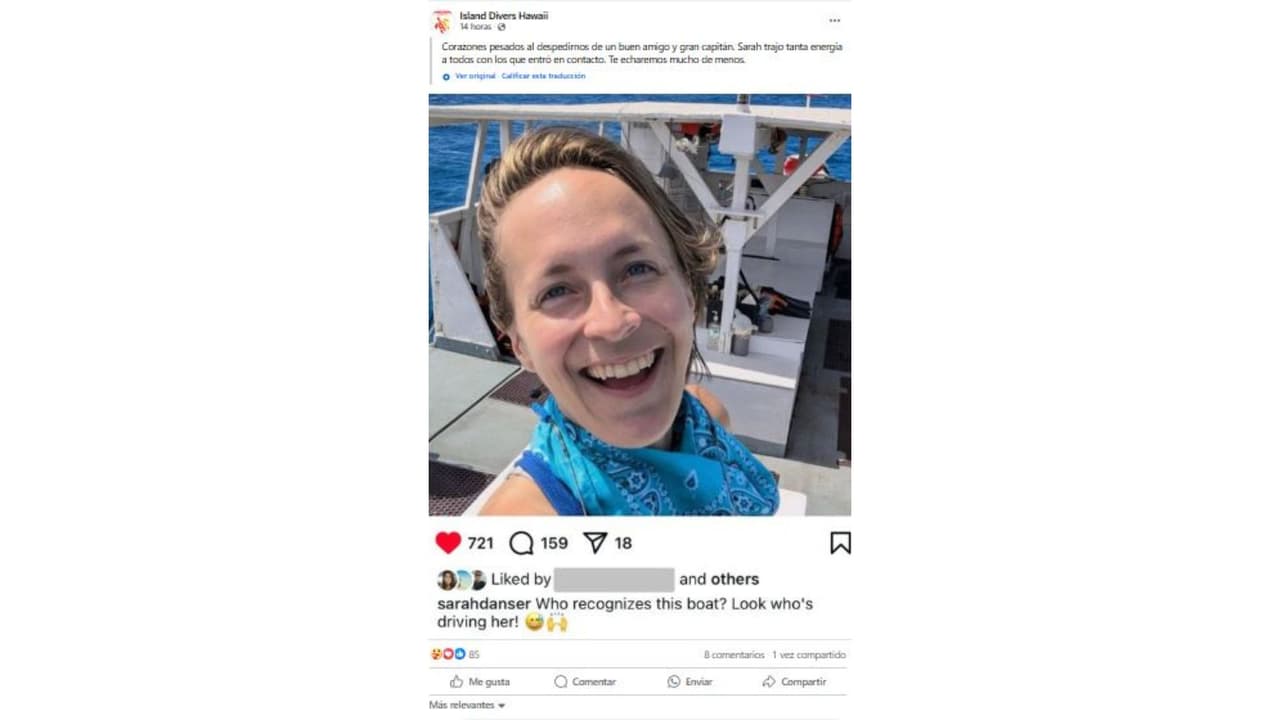Click the Ver original link
The image size is (1280, 720).
[475, 76]
